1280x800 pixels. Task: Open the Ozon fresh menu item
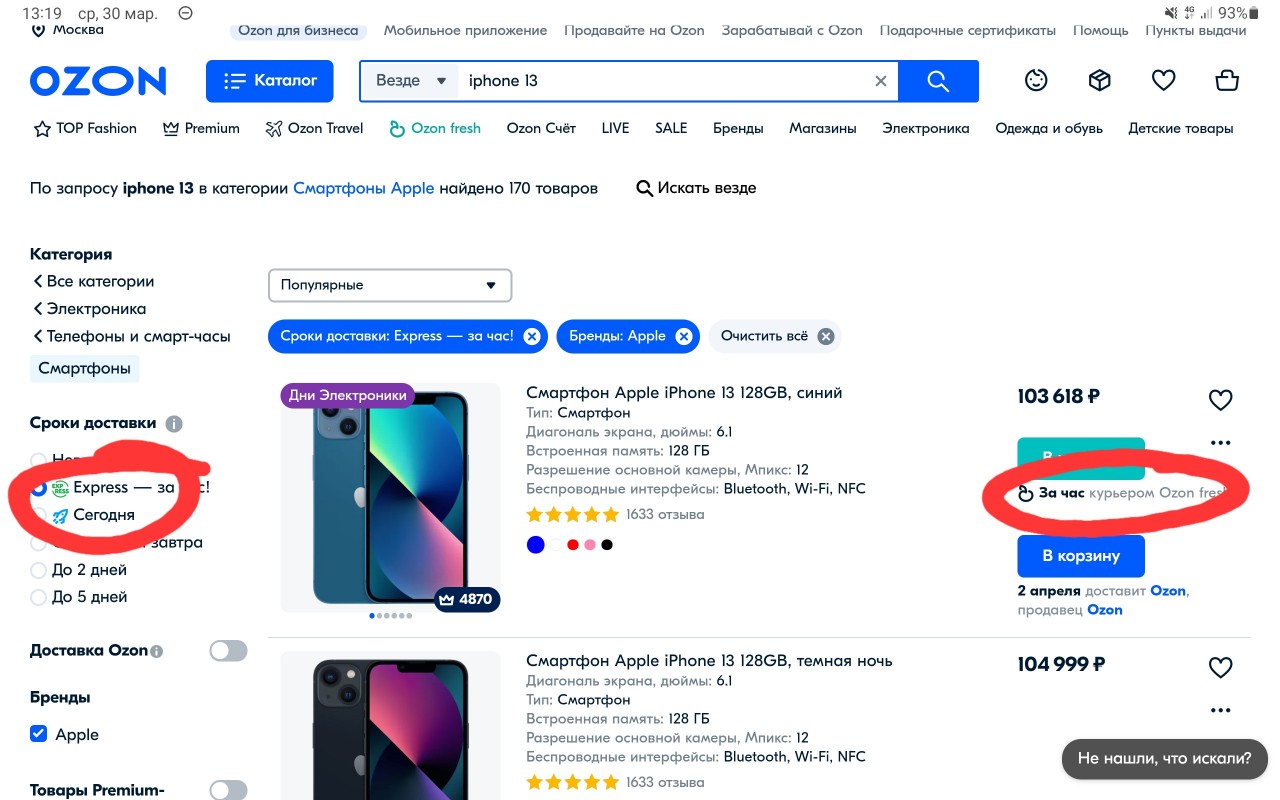pyautogui.click(x=435, y=128)
